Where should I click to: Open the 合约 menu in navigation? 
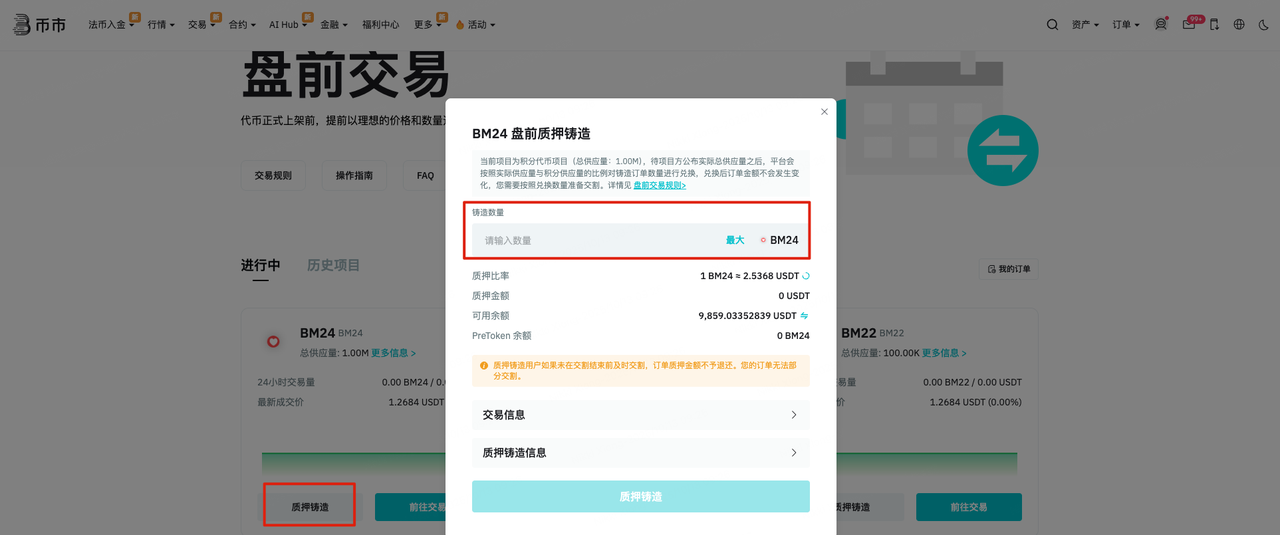(242, 24)
